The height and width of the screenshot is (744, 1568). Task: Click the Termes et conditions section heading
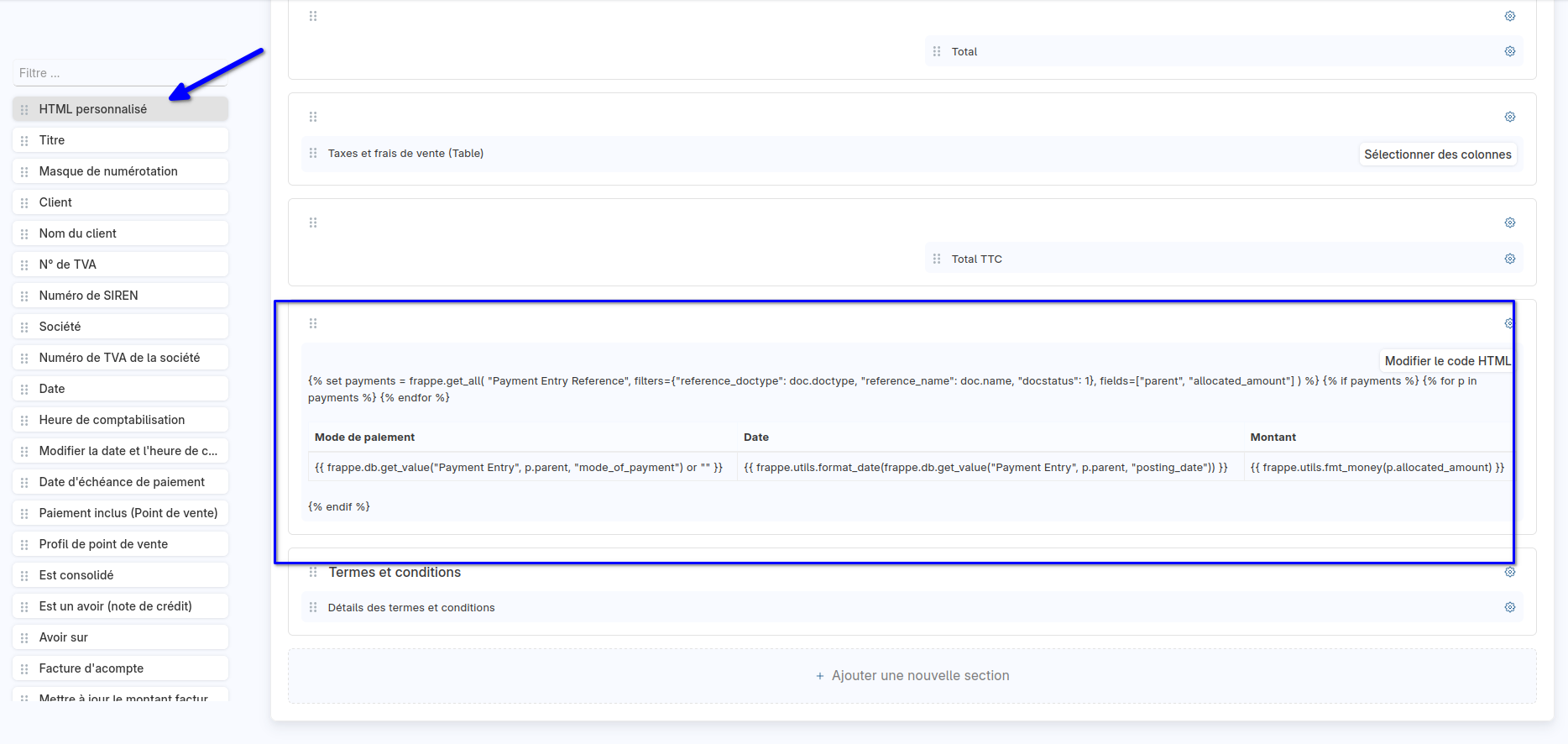tap(395, 573)
